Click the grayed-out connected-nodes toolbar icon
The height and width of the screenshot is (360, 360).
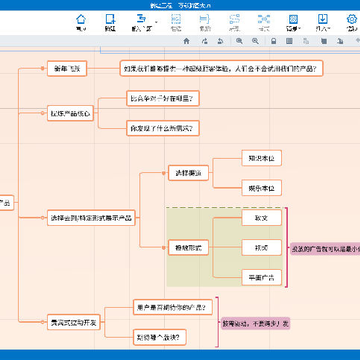pos(264,19)
